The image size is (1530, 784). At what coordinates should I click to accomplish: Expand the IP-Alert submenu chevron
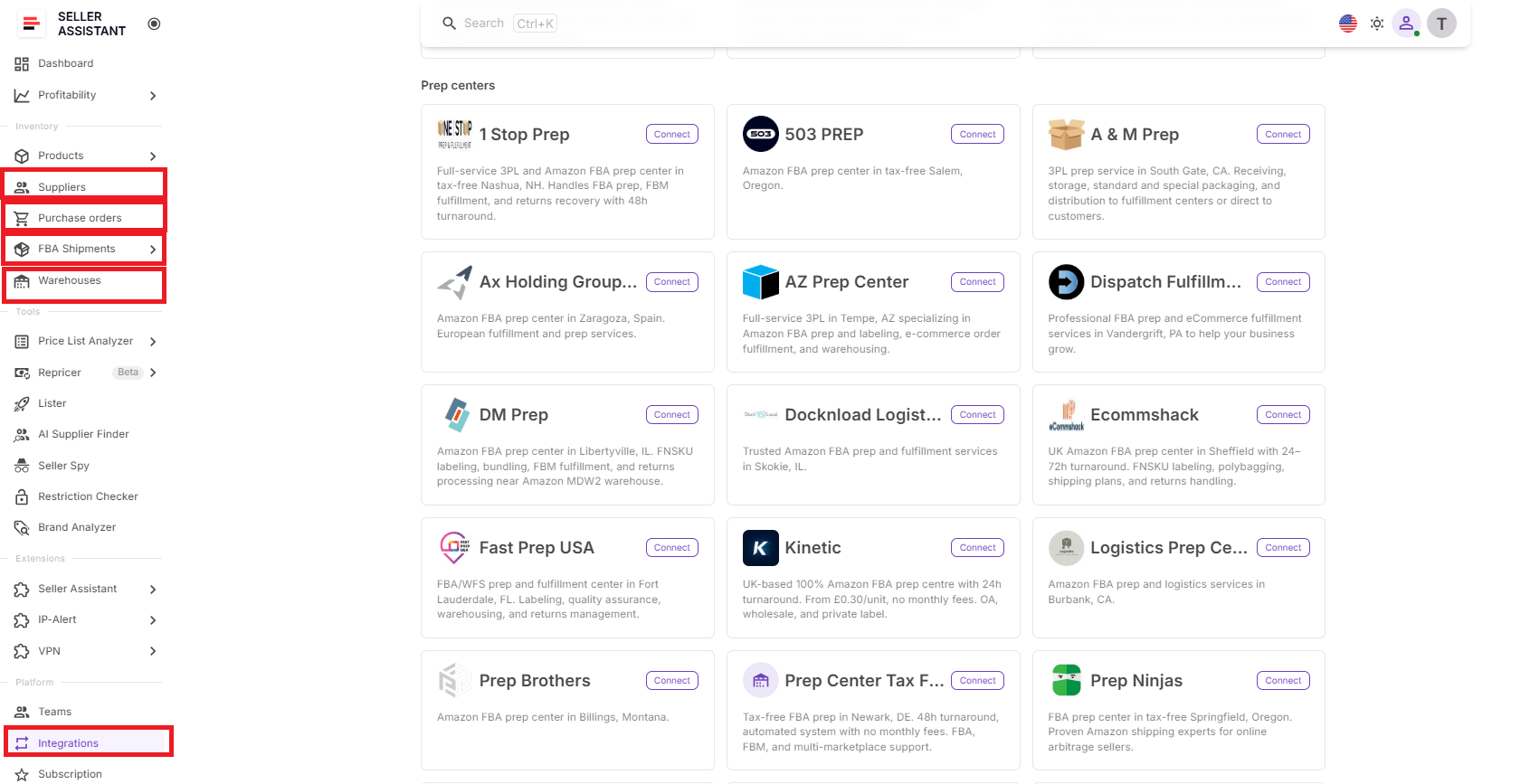pos(153,620)
